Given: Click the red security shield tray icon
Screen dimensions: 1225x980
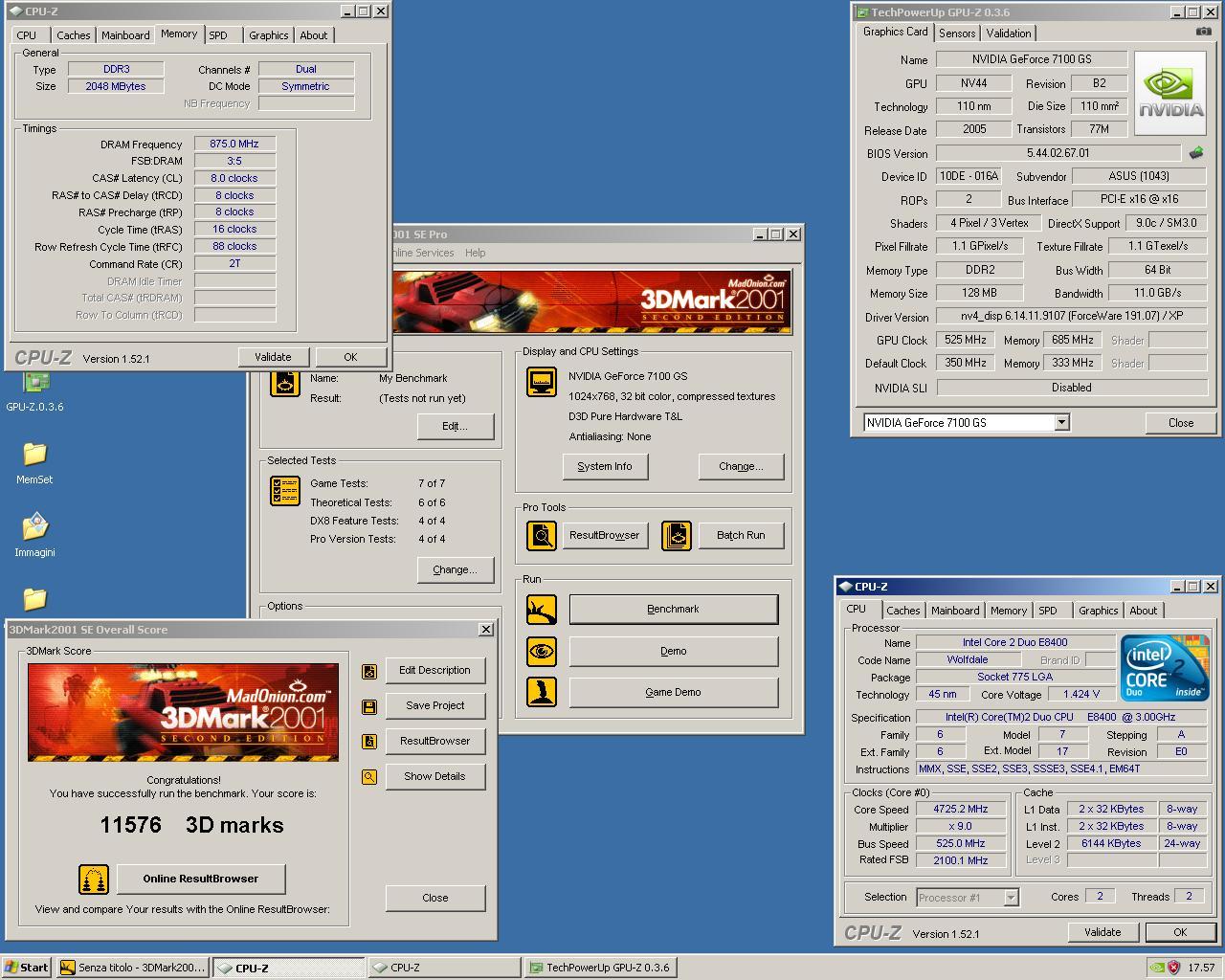Looking at the screenshot, I should (1173, 968).
